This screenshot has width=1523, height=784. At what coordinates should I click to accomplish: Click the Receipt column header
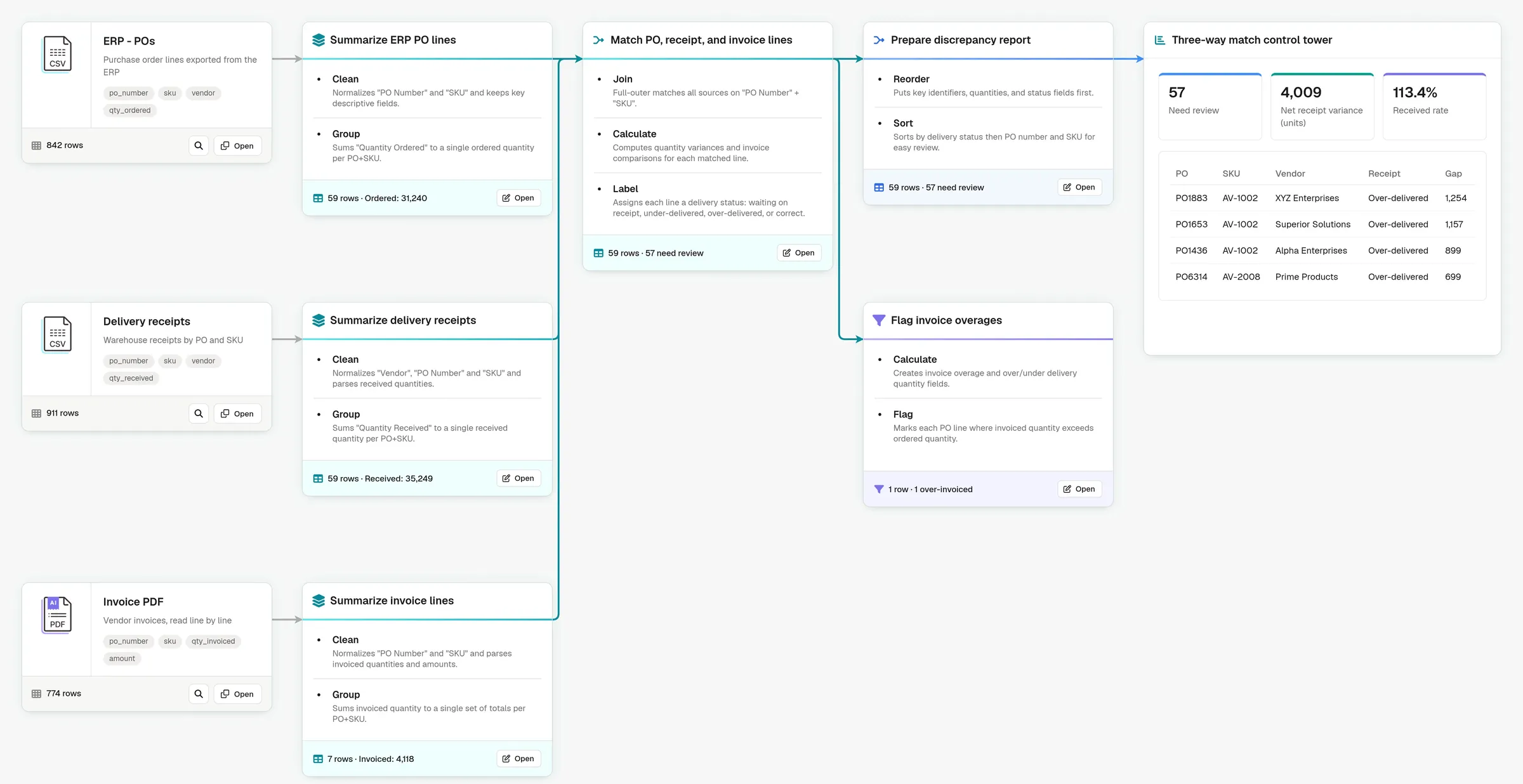point(1384,174)
